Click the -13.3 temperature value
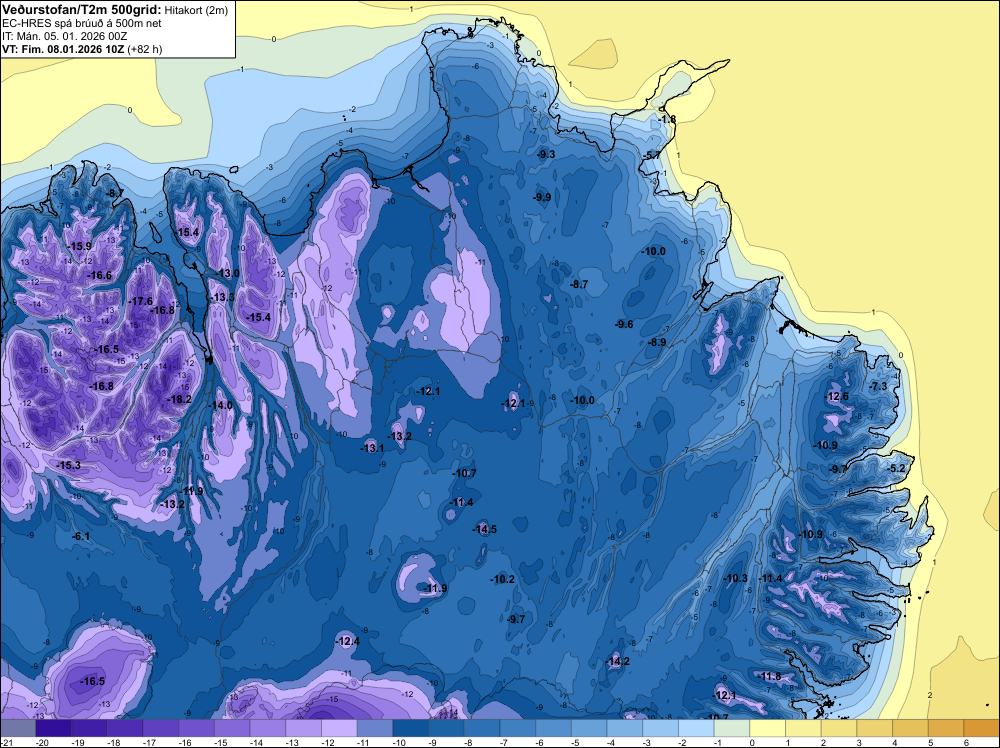 click(222, 297)
